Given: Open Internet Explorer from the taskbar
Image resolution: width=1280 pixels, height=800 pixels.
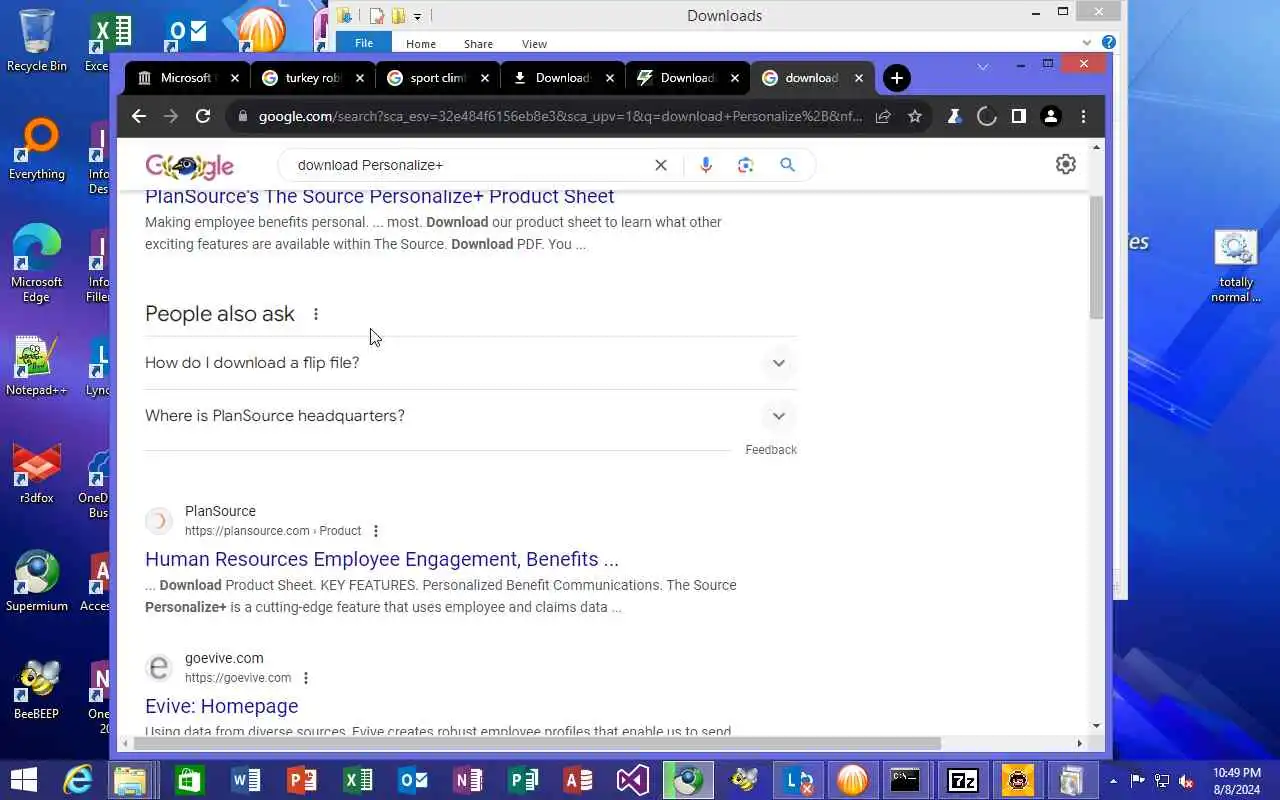Looking at the screenshot, I should [x=77, y=779].
